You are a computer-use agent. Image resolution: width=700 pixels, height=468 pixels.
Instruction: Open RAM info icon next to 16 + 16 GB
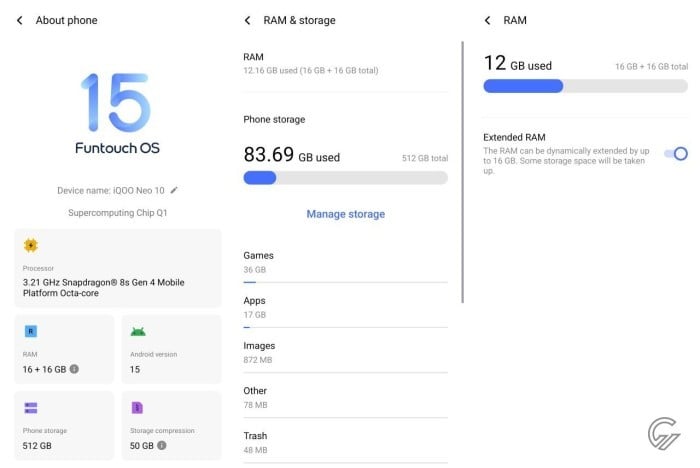click(x=75, y=369)
